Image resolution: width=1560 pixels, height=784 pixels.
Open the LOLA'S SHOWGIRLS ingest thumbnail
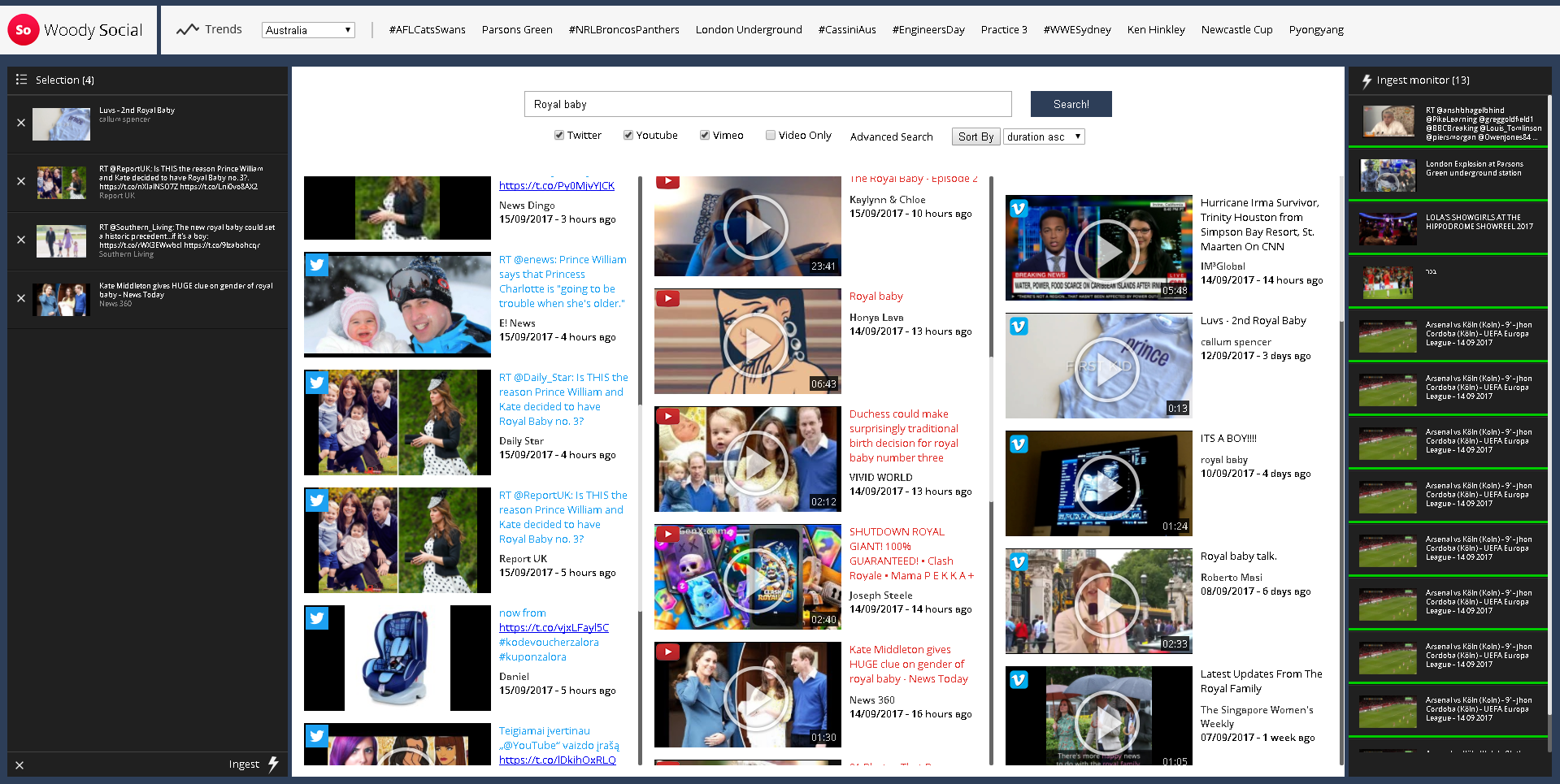(x=1388, y=228)
